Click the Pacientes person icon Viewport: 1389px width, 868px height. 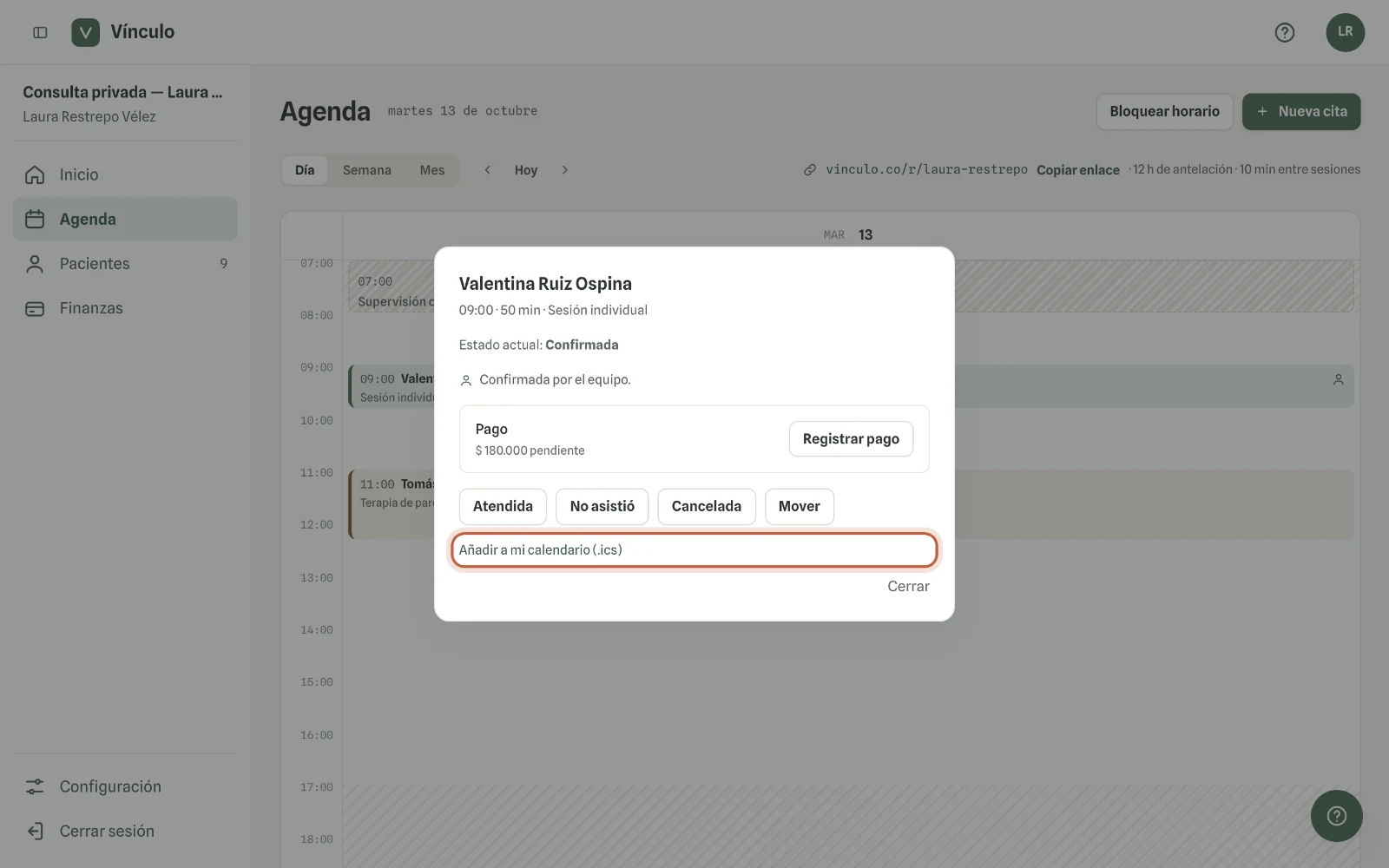pyautogui.click(x=35, y=264)
